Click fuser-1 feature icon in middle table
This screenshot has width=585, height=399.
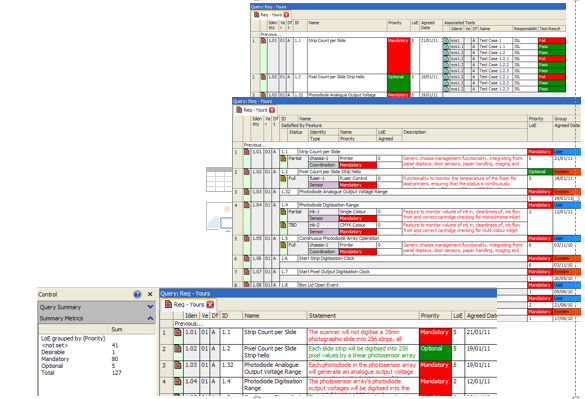(283, 179)
